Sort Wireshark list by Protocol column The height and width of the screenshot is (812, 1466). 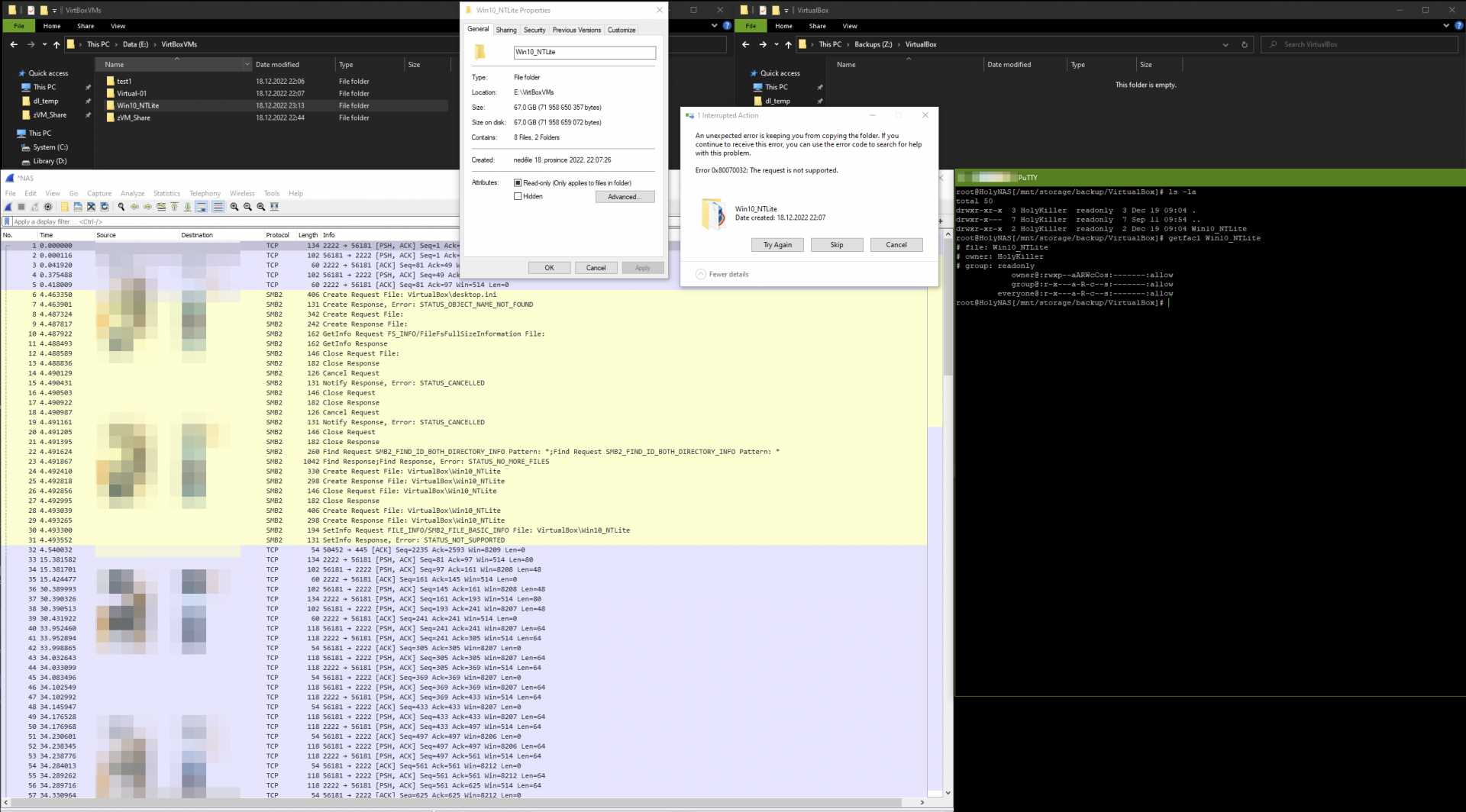pos(279,235)
